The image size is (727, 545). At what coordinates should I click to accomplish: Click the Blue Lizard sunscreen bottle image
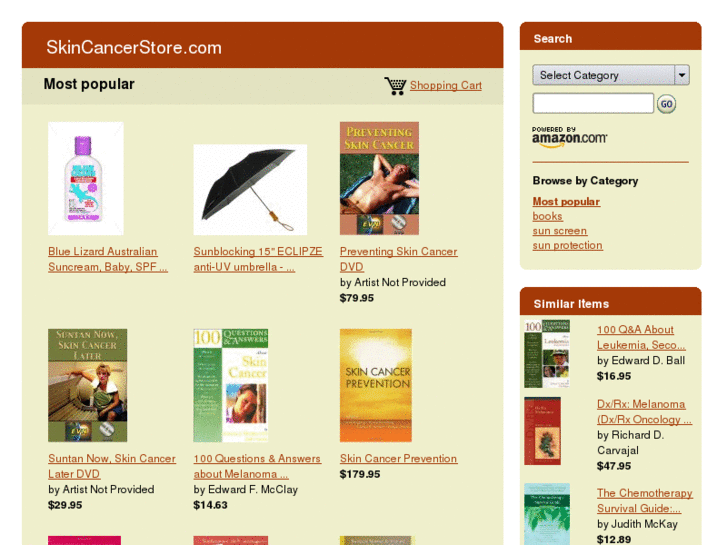coord(86,179)
